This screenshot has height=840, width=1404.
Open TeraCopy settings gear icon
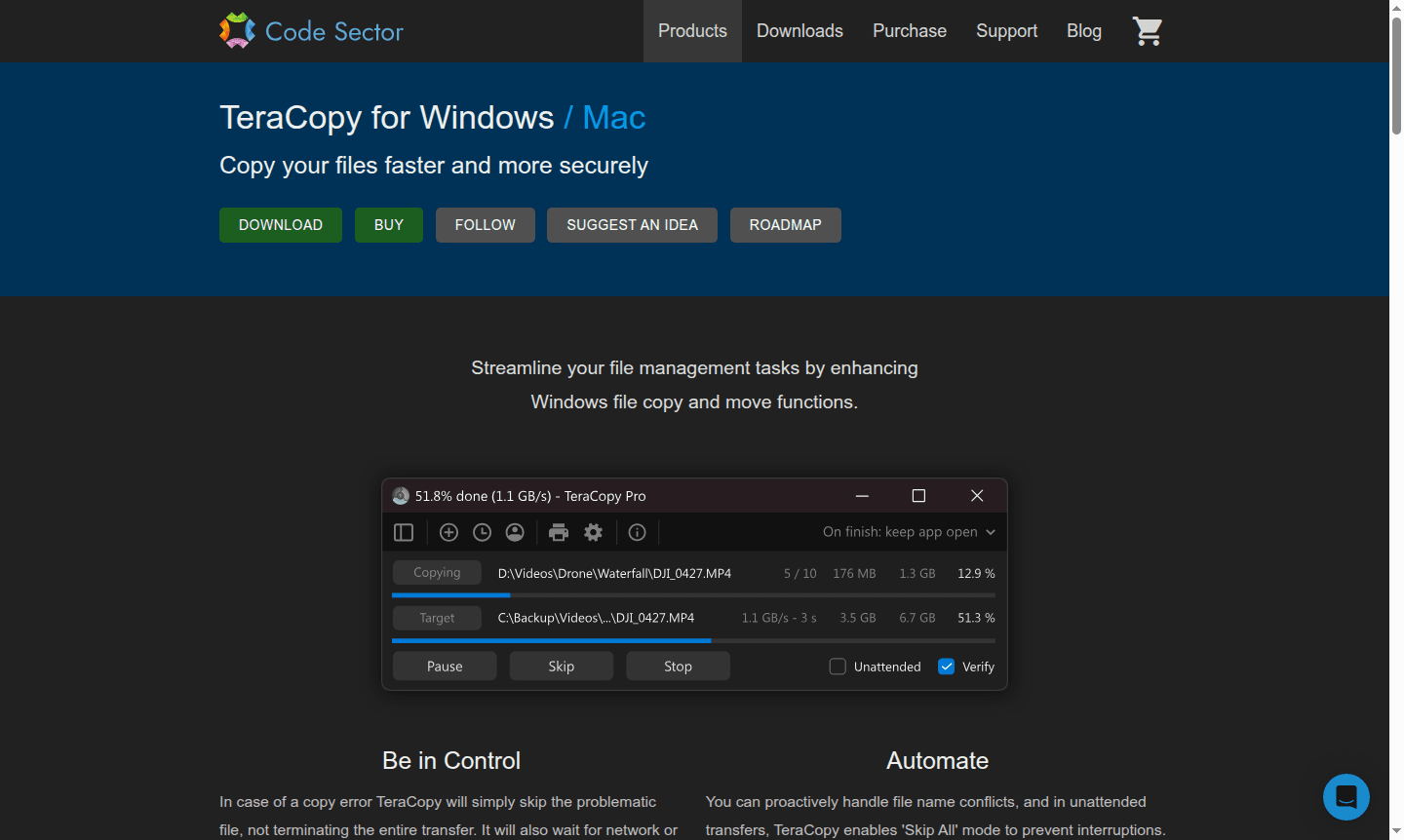pos(593,532)
